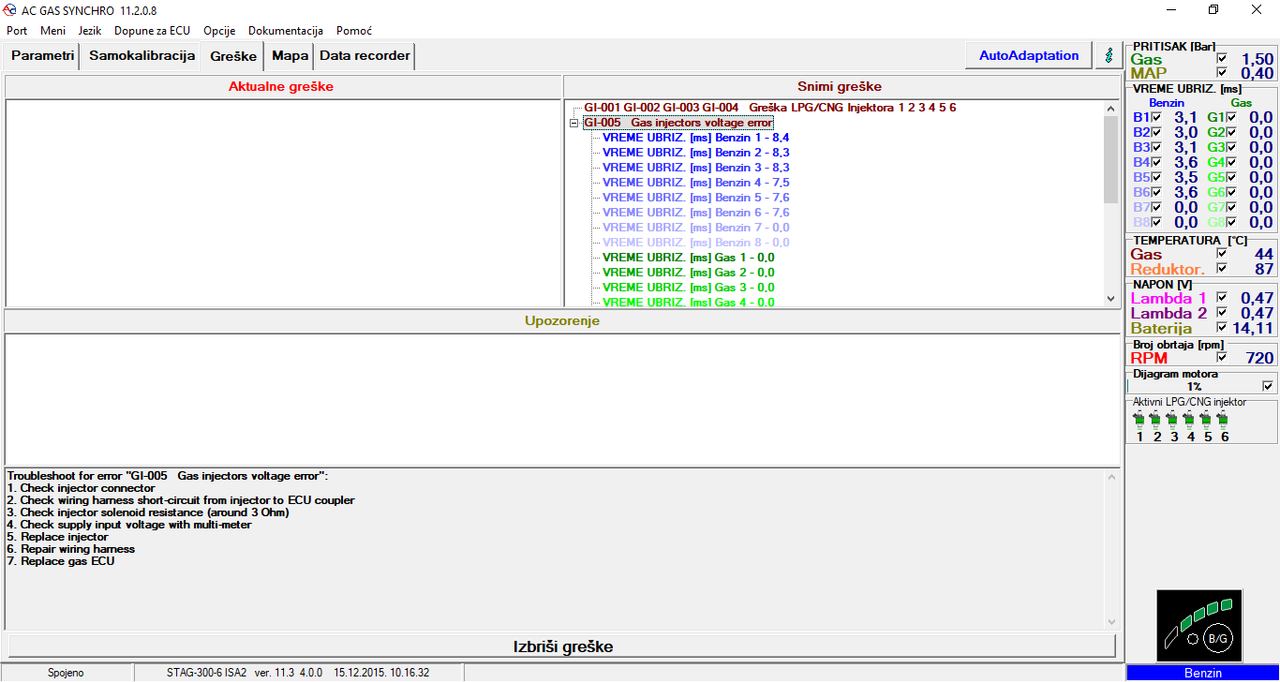The image size is (1280, 682).
Task: Click the Dijagram motora progress bar
Action: [x=1194, y=386]
